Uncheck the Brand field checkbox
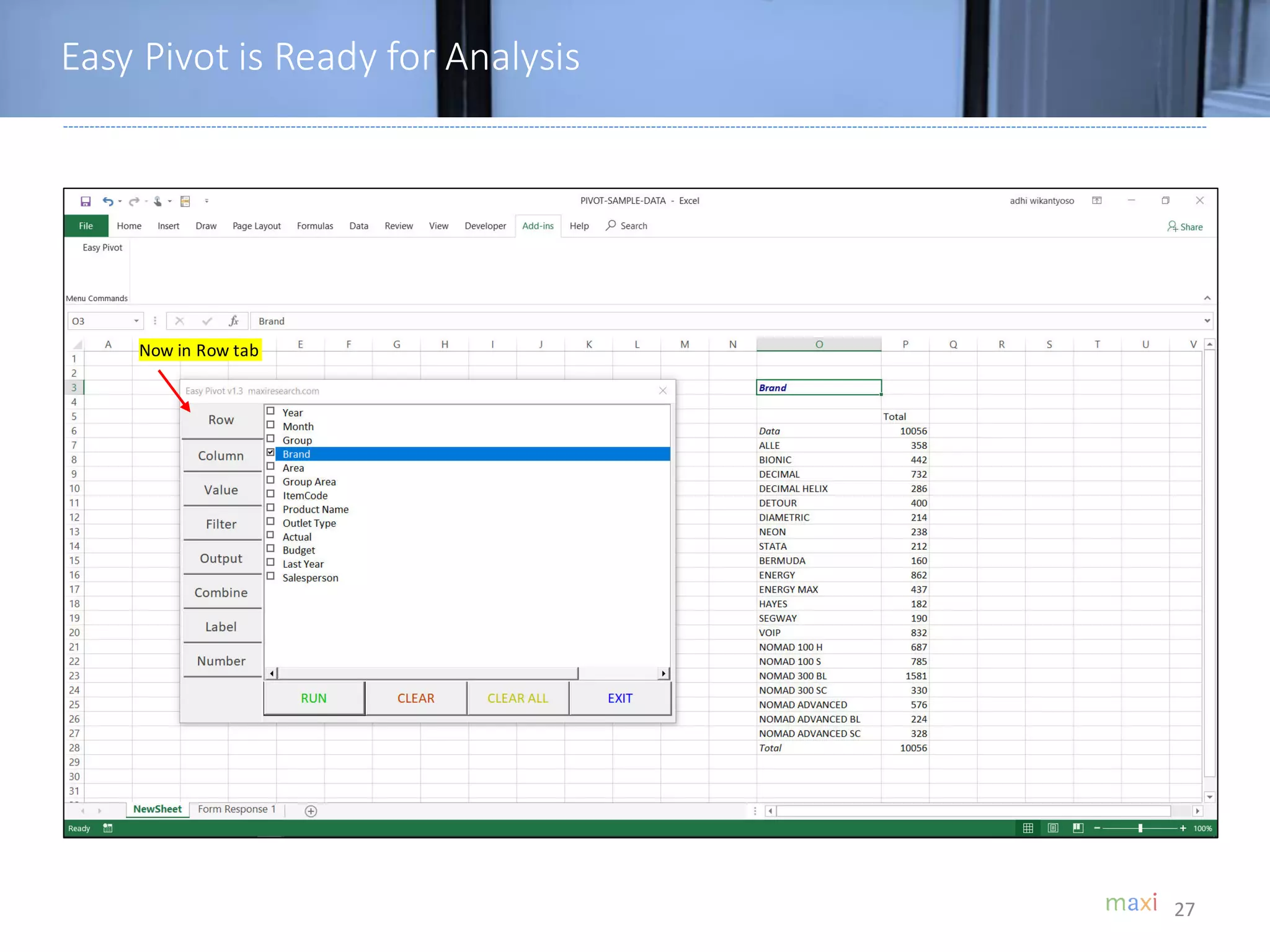Viewport: 1270px width, 952px height. point(271,452)
